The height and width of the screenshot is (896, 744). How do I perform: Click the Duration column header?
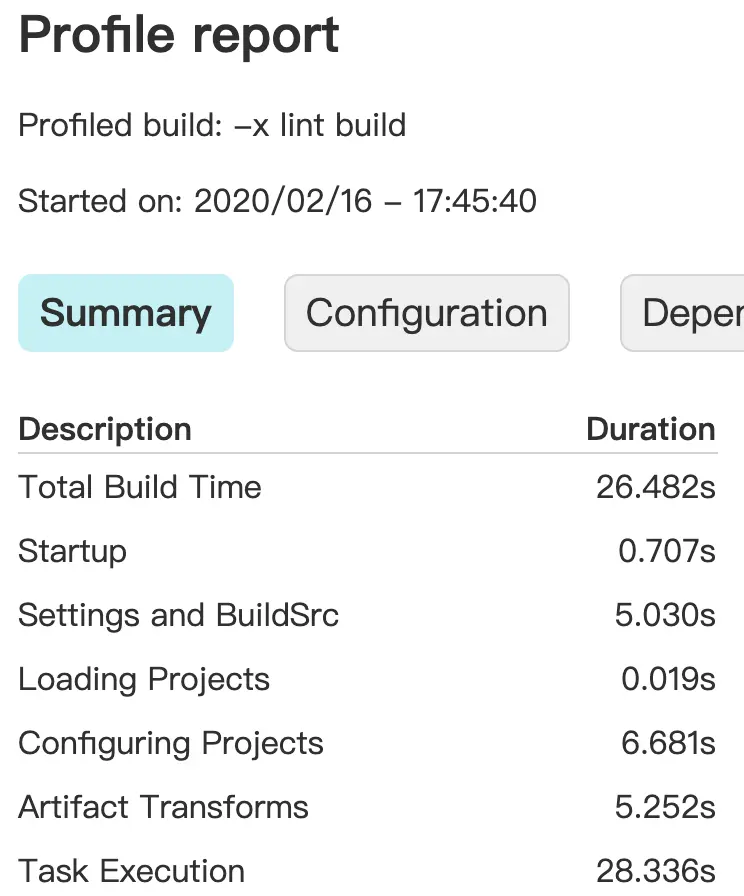click(650, 429)
